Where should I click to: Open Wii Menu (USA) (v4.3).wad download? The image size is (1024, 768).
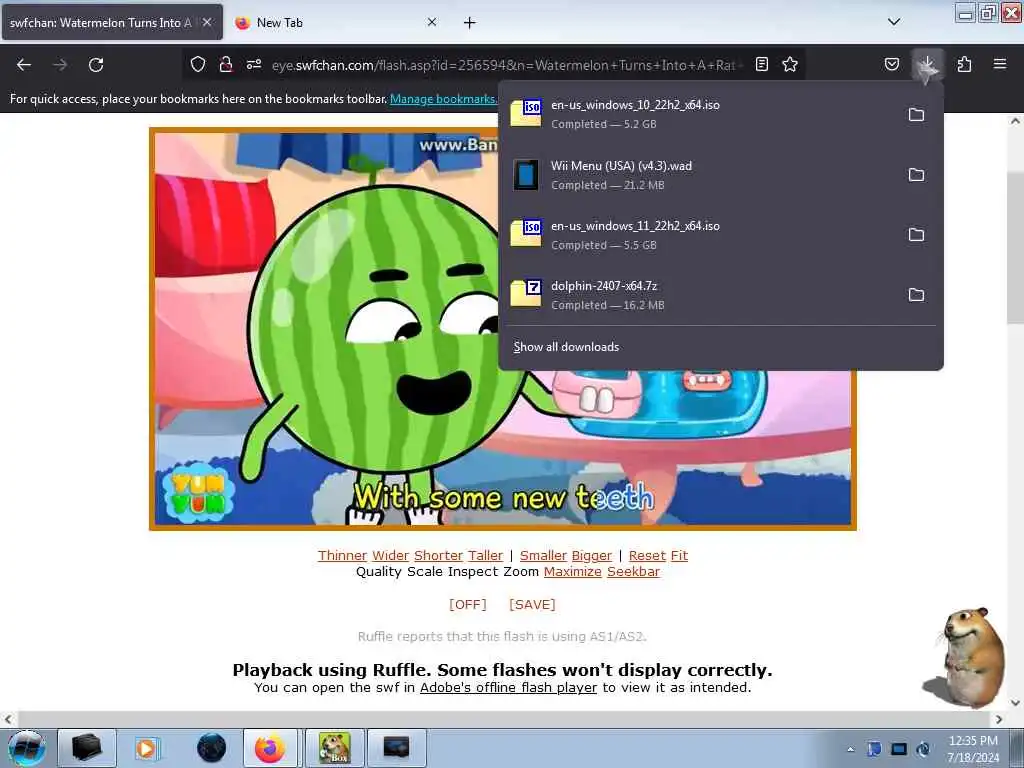pos(701,174)
